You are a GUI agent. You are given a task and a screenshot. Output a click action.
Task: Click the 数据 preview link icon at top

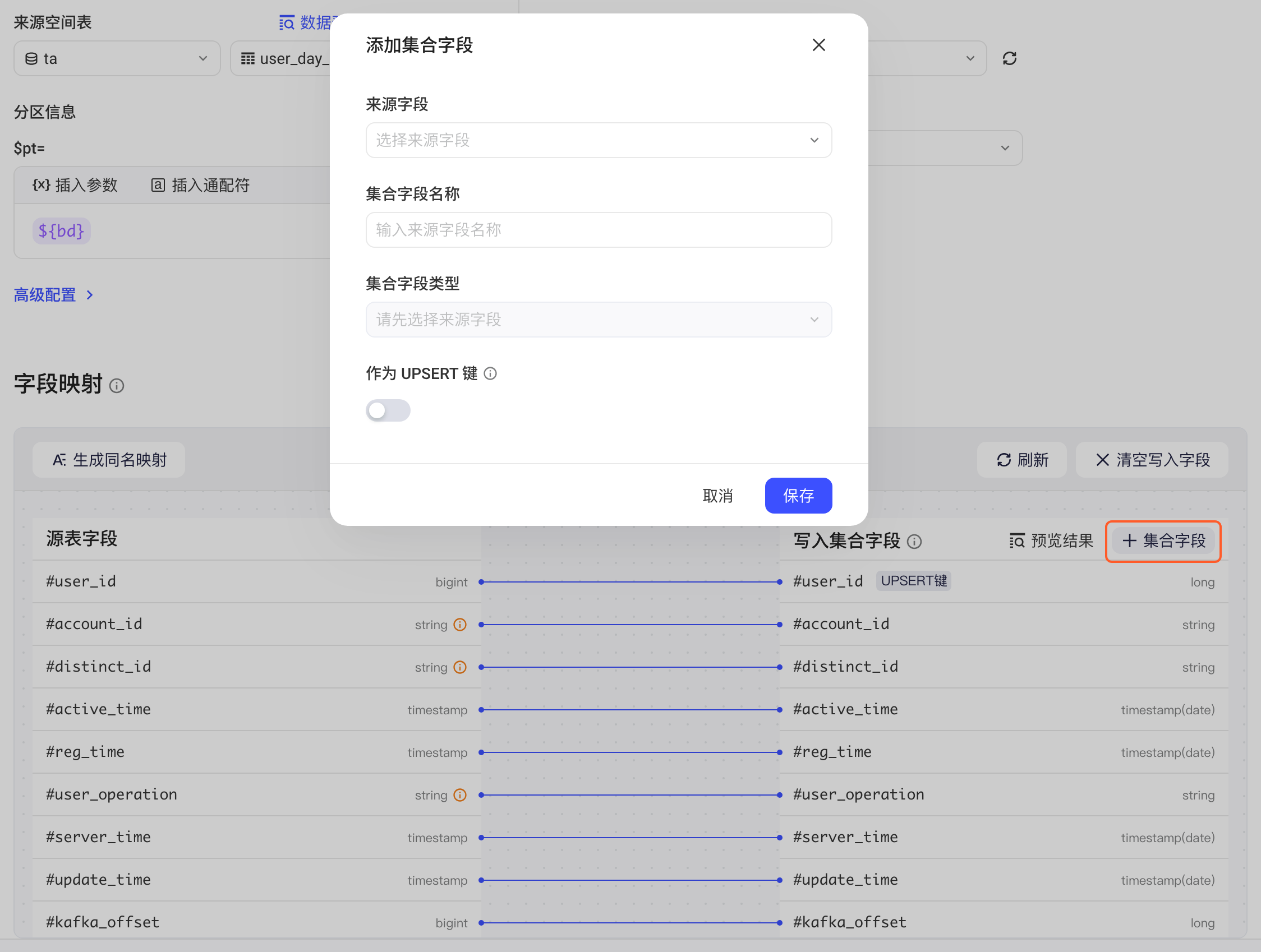click(x=287, y=23)
